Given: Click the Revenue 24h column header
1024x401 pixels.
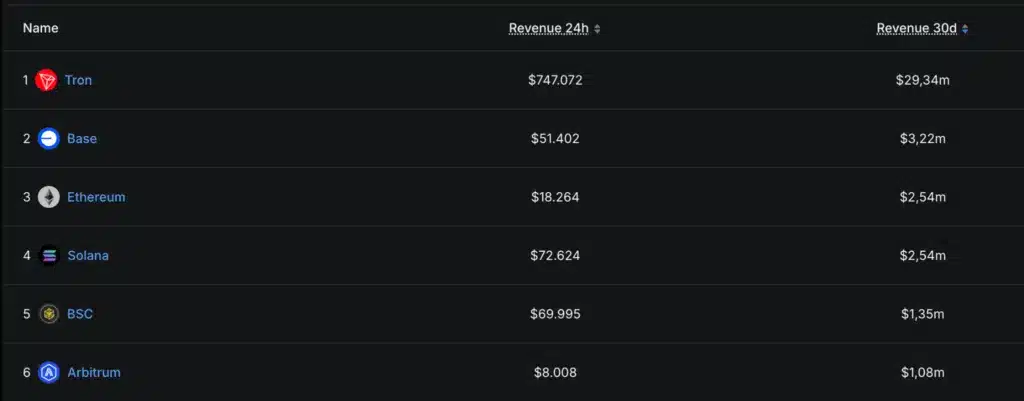Looking at the screenshot, I should [549, 28].
